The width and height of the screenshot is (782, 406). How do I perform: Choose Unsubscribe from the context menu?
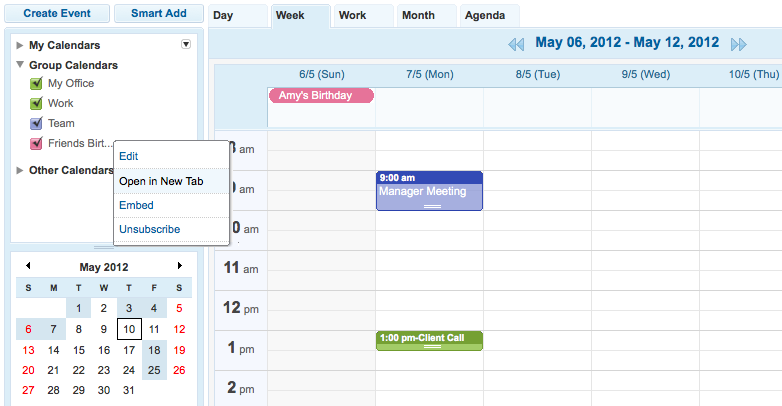(x=150, y=229)
